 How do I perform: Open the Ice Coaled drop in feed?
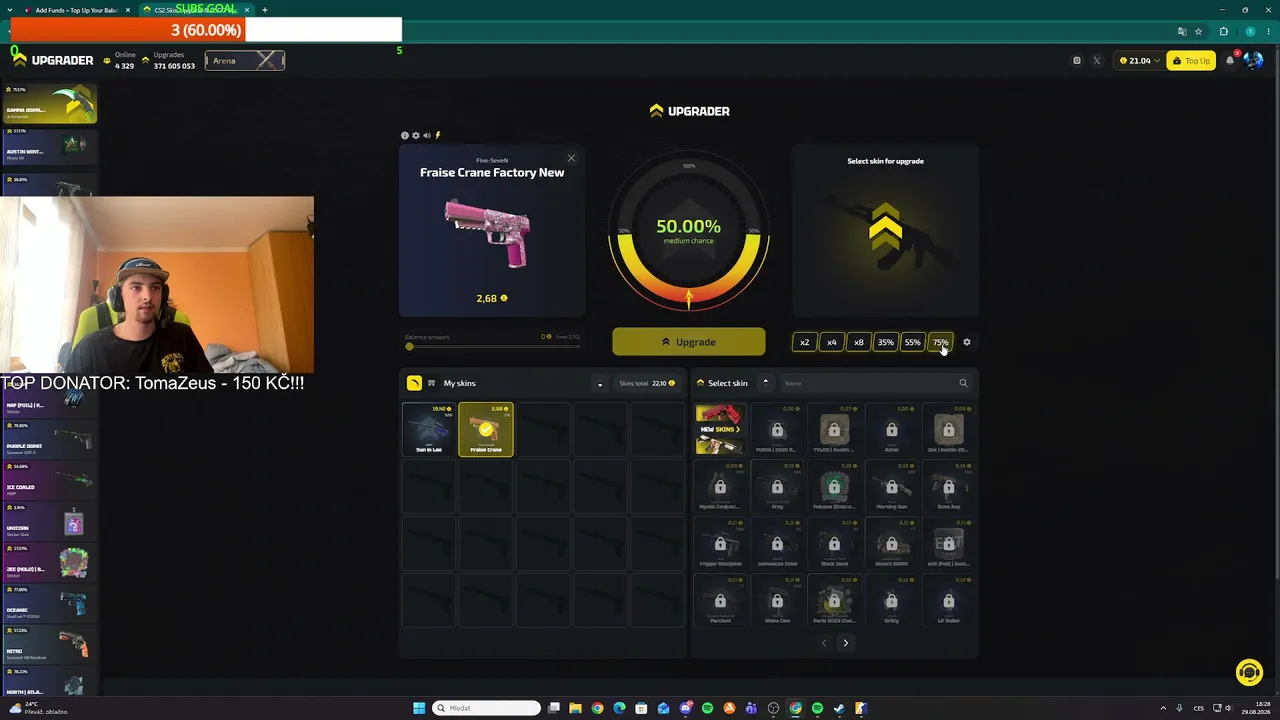coord(49,482)
